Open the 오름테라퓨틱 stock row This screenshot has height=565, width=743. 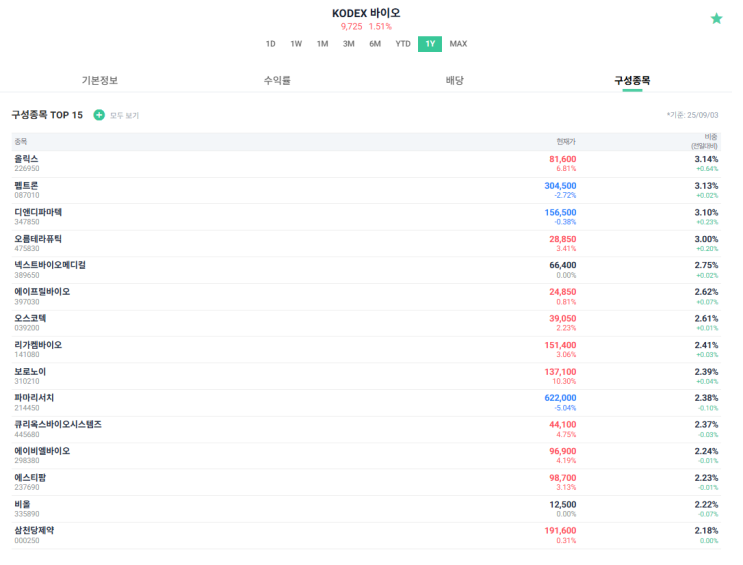coord(366,244)
